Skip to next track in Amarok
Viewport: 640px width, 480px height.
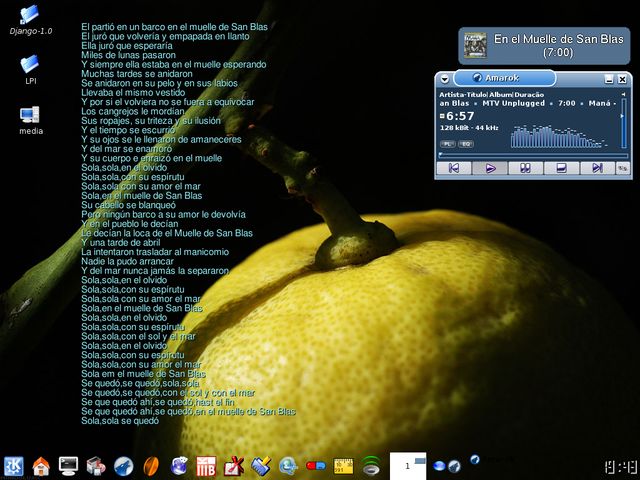pos(598,168)
